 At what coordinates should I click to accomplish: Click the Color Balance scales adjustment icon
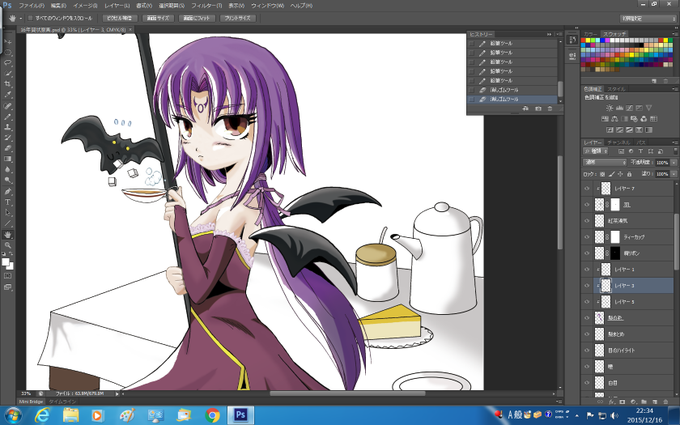(x=615, y=119)
